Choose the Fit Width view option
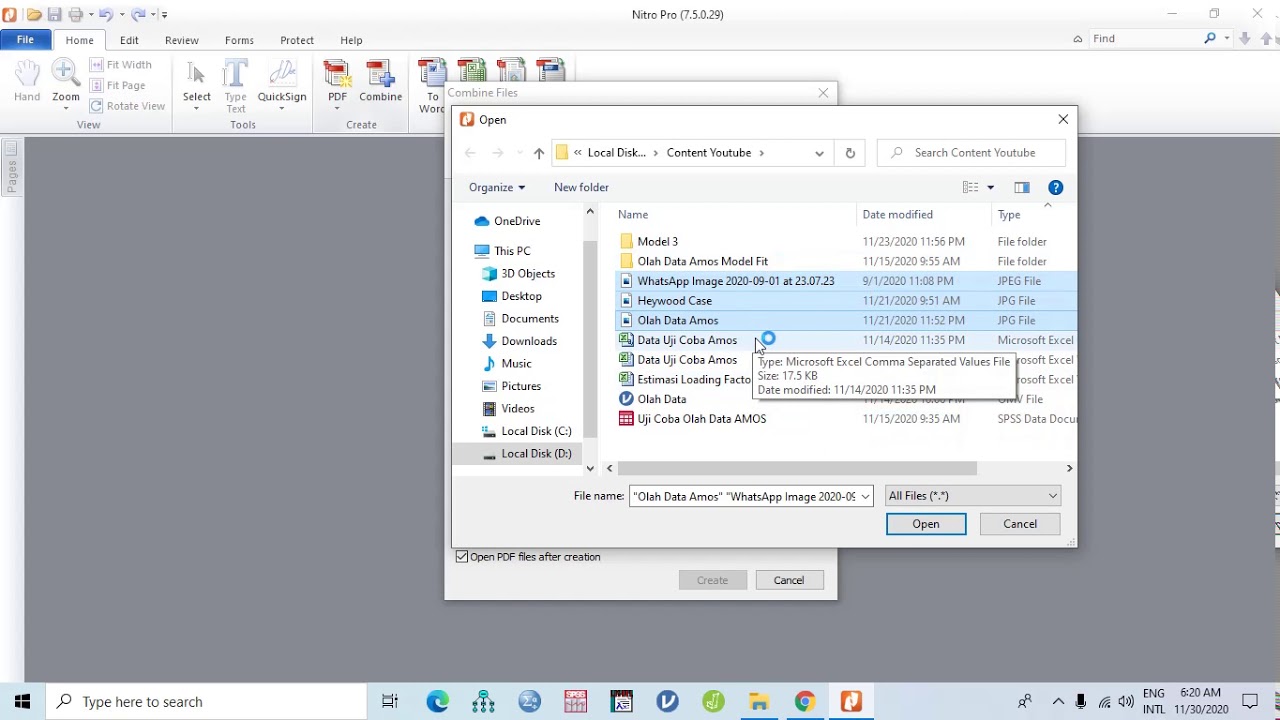This screenshot has width=1280, height=720. click(120, 65)
